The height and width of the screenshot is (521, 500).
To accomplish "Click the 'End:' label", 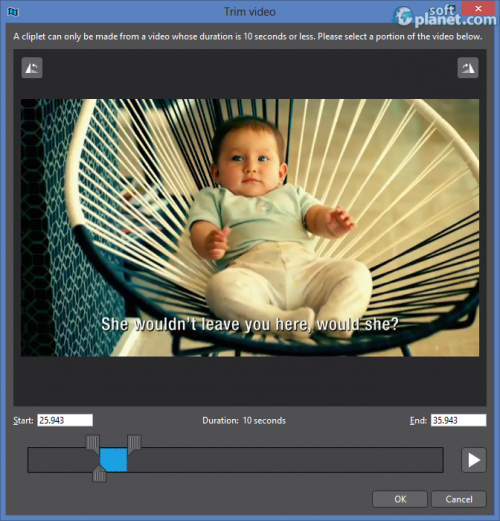I will pos(418,421).
